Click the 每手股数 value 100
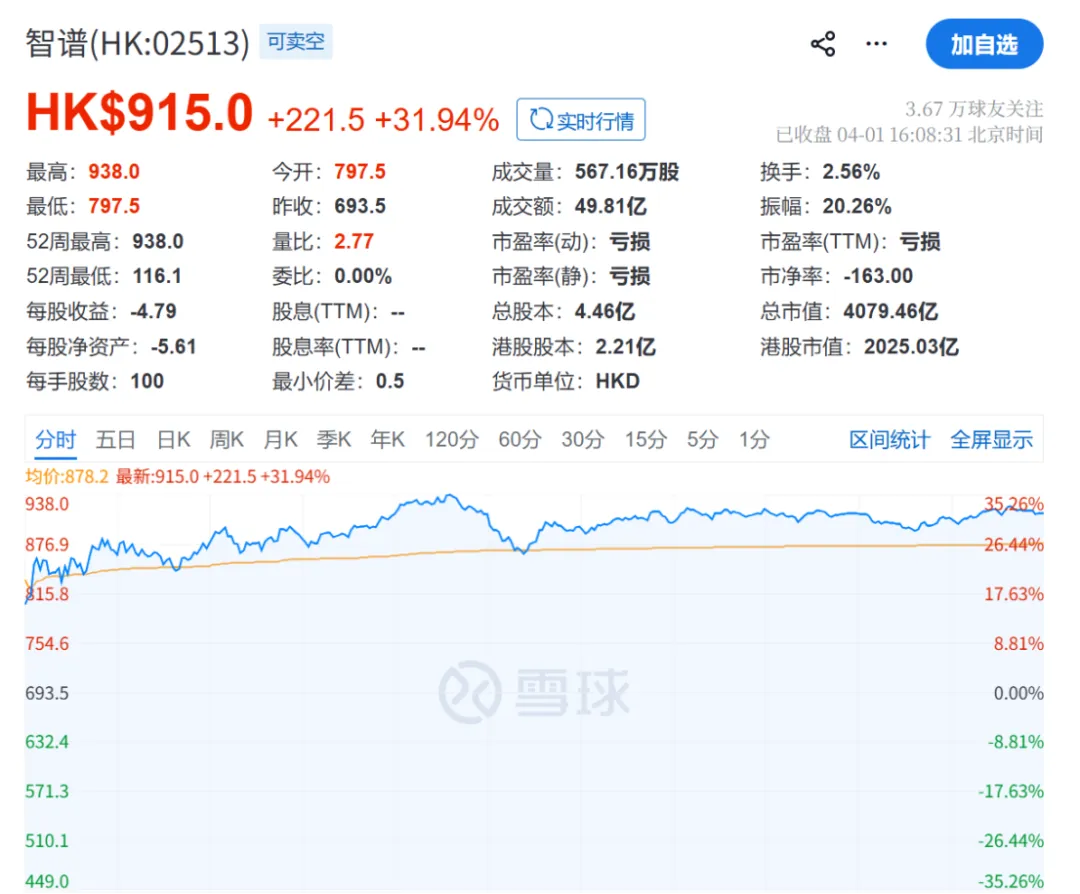This screenshot has height=894, width=1080. [147, 381]
